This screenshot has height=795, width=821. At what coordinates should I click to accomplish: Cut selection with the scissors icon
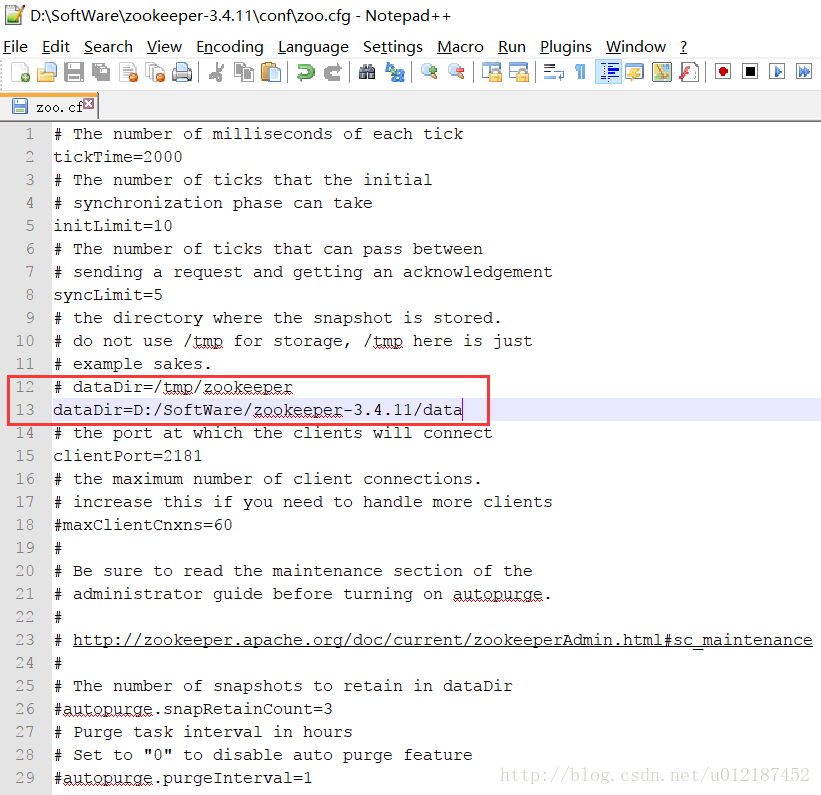coord(216,72)
